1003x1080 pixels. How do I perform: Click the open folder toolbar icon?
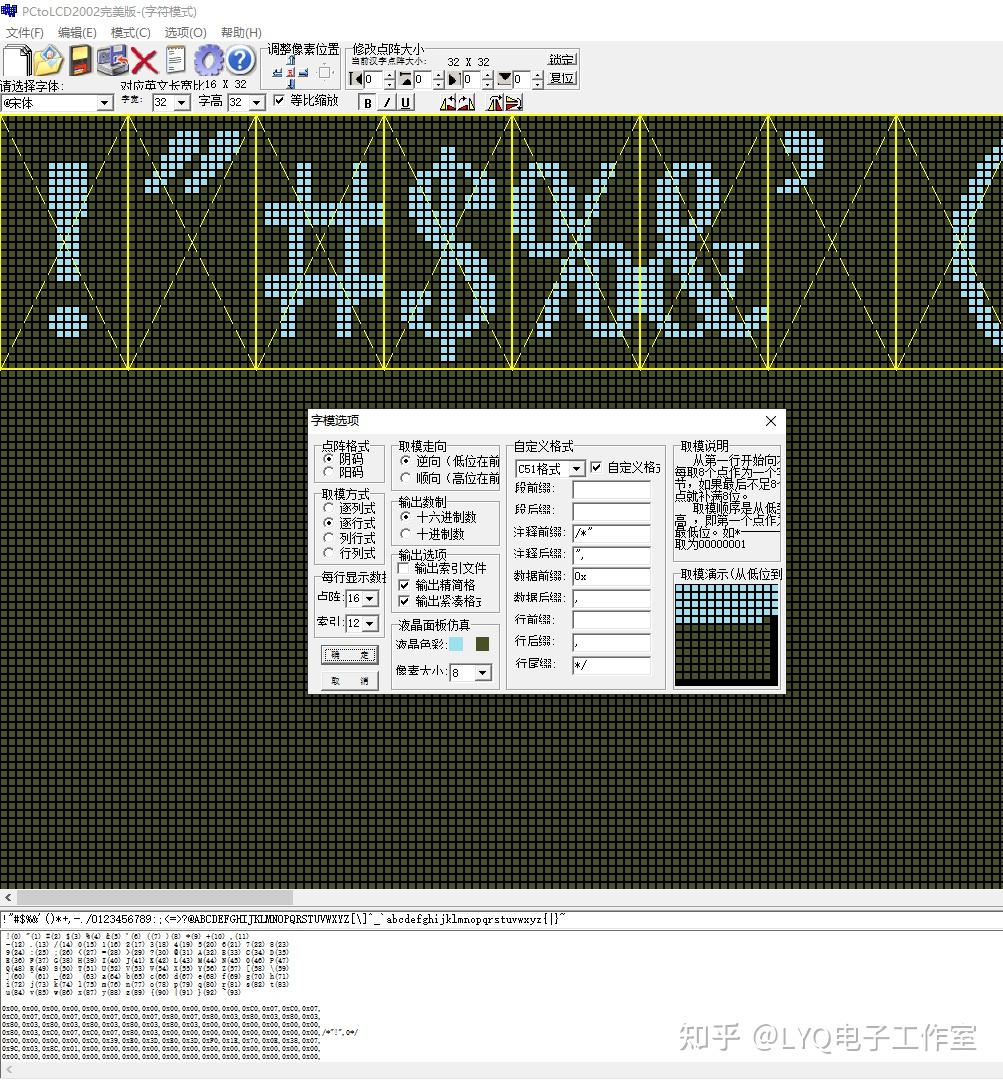click(x=48, y=61)
